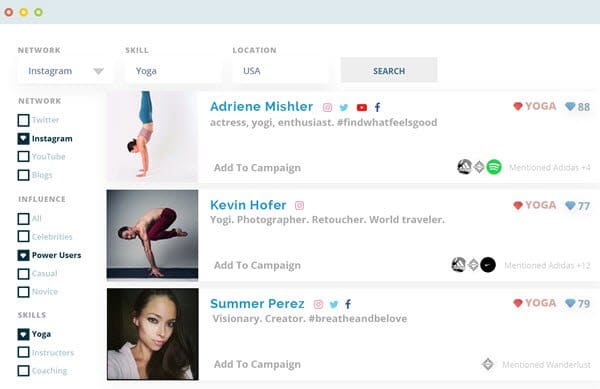The height and width of the screenshot is (389, 600).
Task: Click the Nike logo on Kevin's row
Action: [x=488, y=265]
